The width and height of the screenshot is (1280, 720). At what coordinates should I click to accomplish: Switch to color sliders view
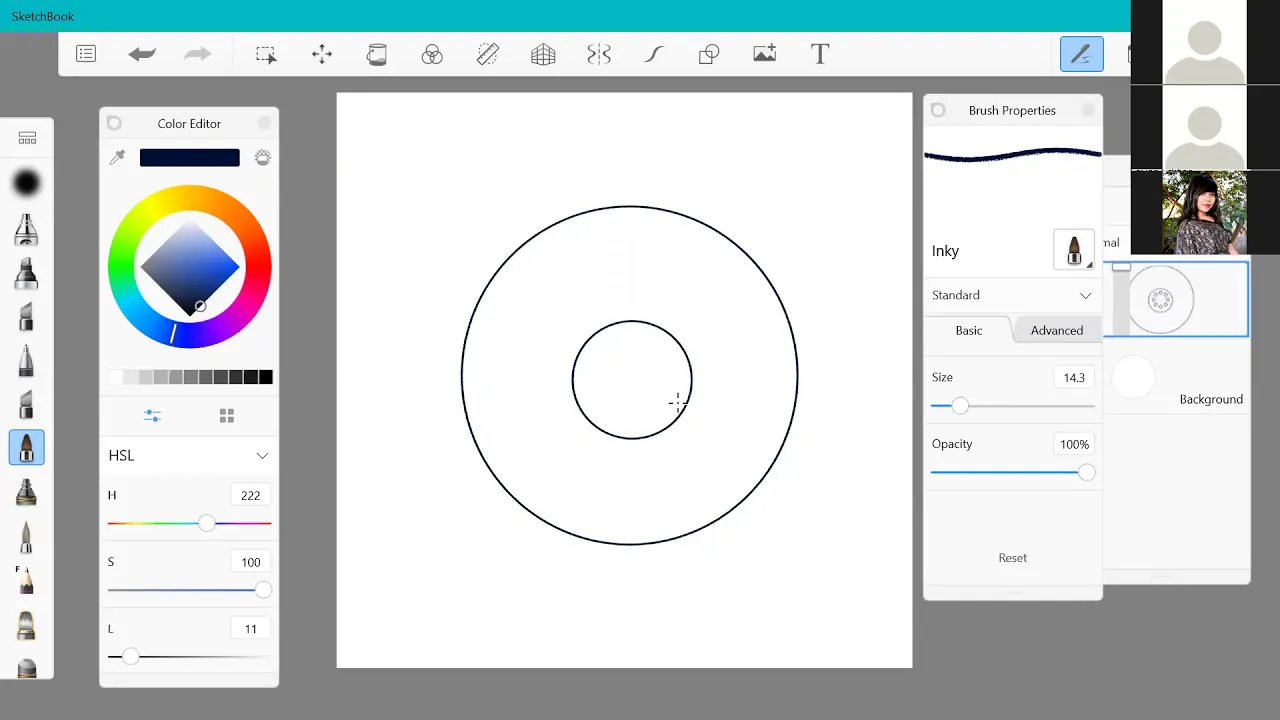coord(152,415)
